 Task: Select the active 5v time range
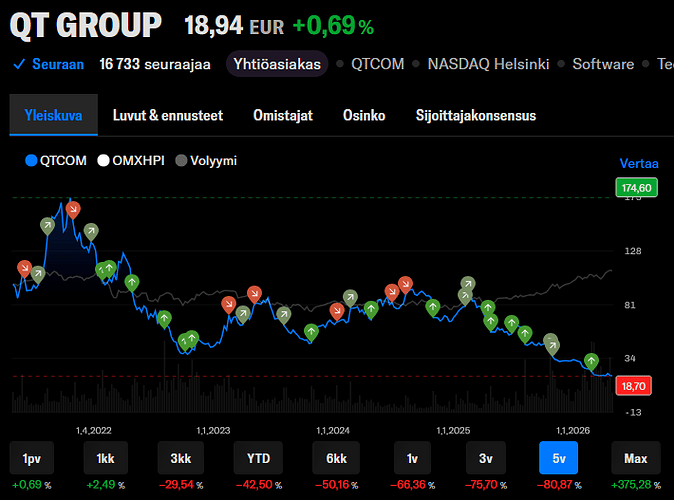pos(559,458)
